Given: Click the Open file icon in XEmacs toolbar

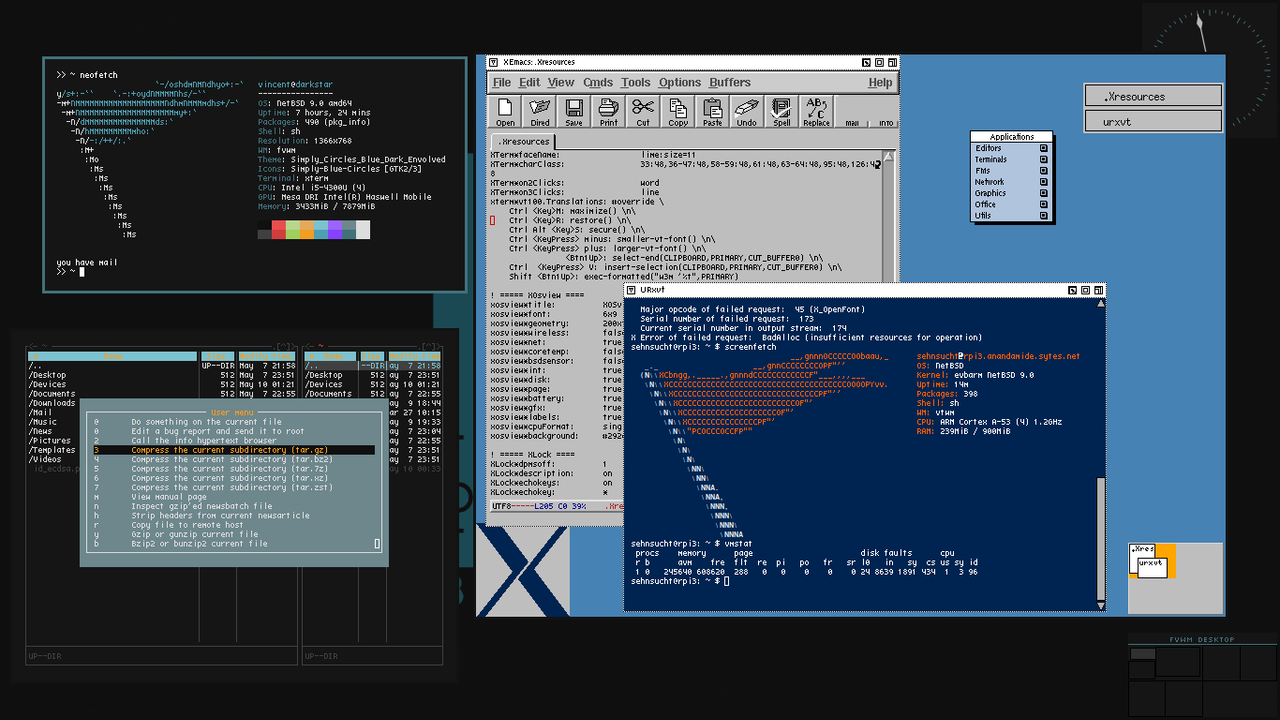Looking at the screenshot, I should [506, 111].
